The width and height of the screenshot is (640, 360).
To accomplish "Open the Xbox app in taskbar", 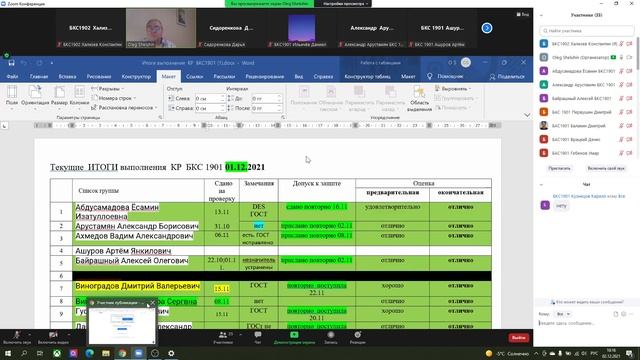I will (x=57, y=353).
